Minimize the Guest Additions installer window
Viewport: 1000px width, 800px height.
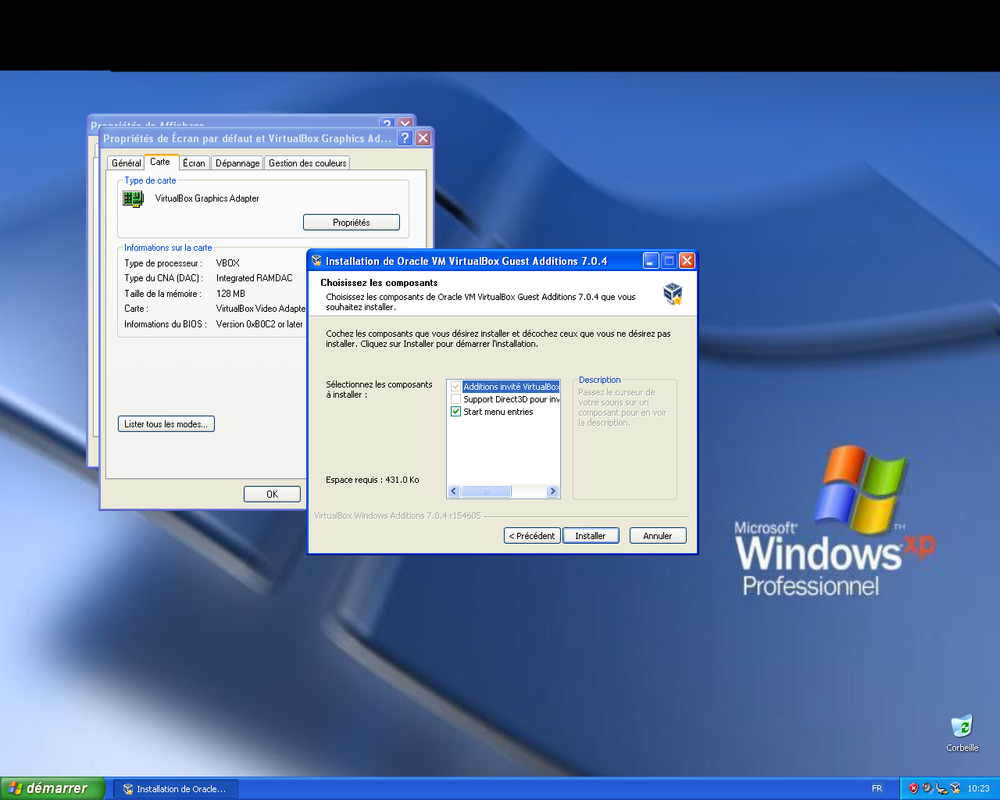point(651,260)
